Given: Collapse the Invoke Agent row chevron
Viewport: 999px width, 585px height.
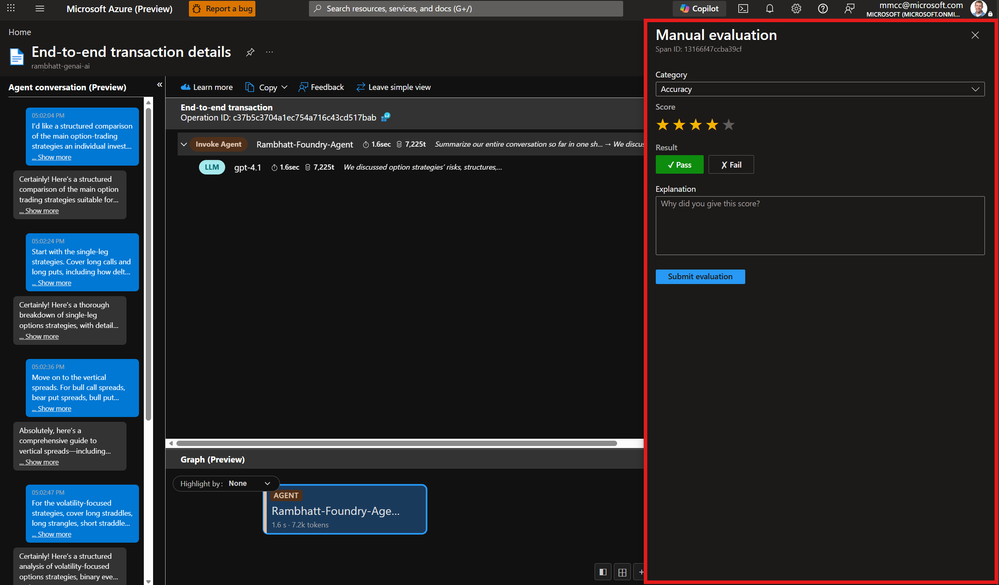Looking at the screenshot, I should tap(183, 145).
